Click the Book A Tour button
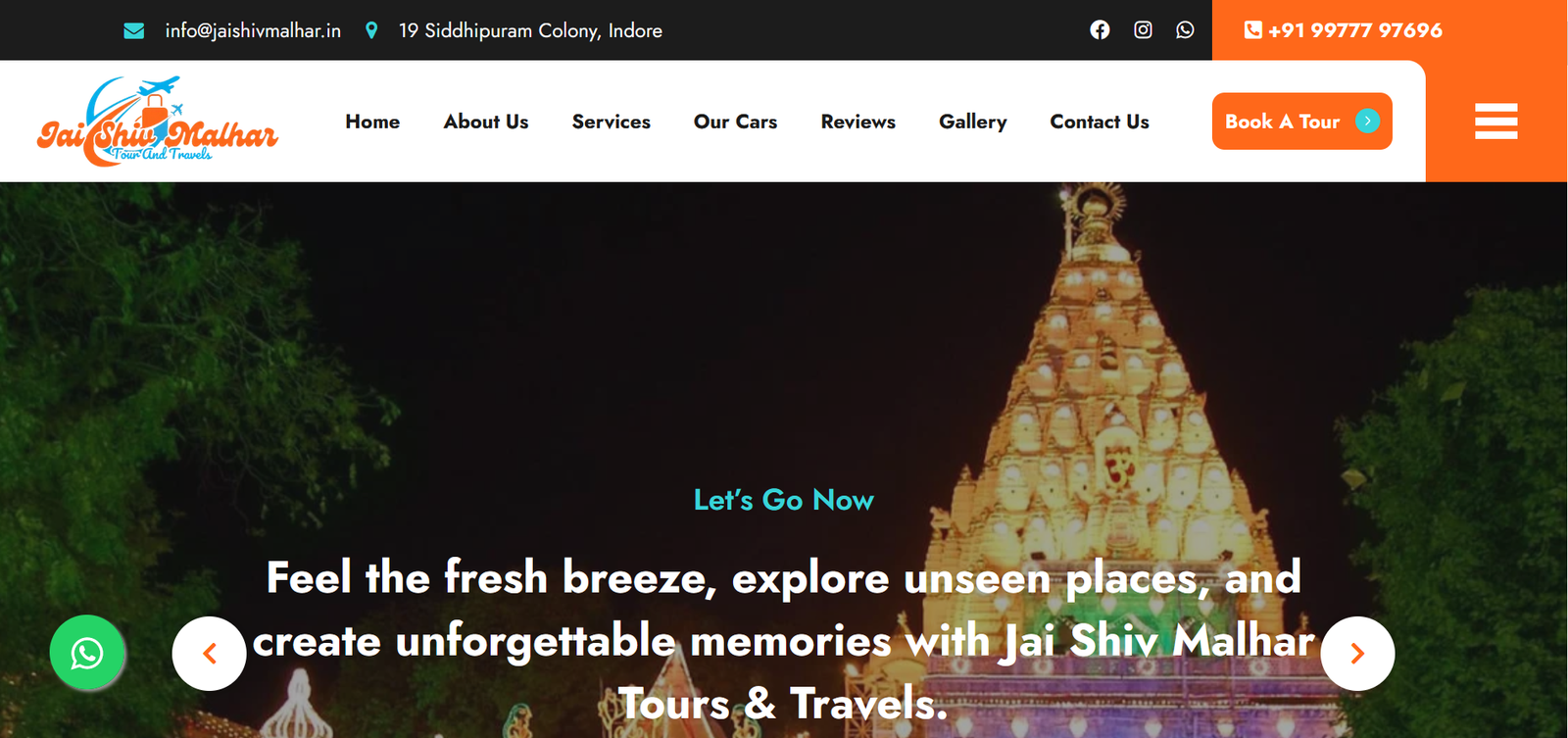 point(1302,122)
